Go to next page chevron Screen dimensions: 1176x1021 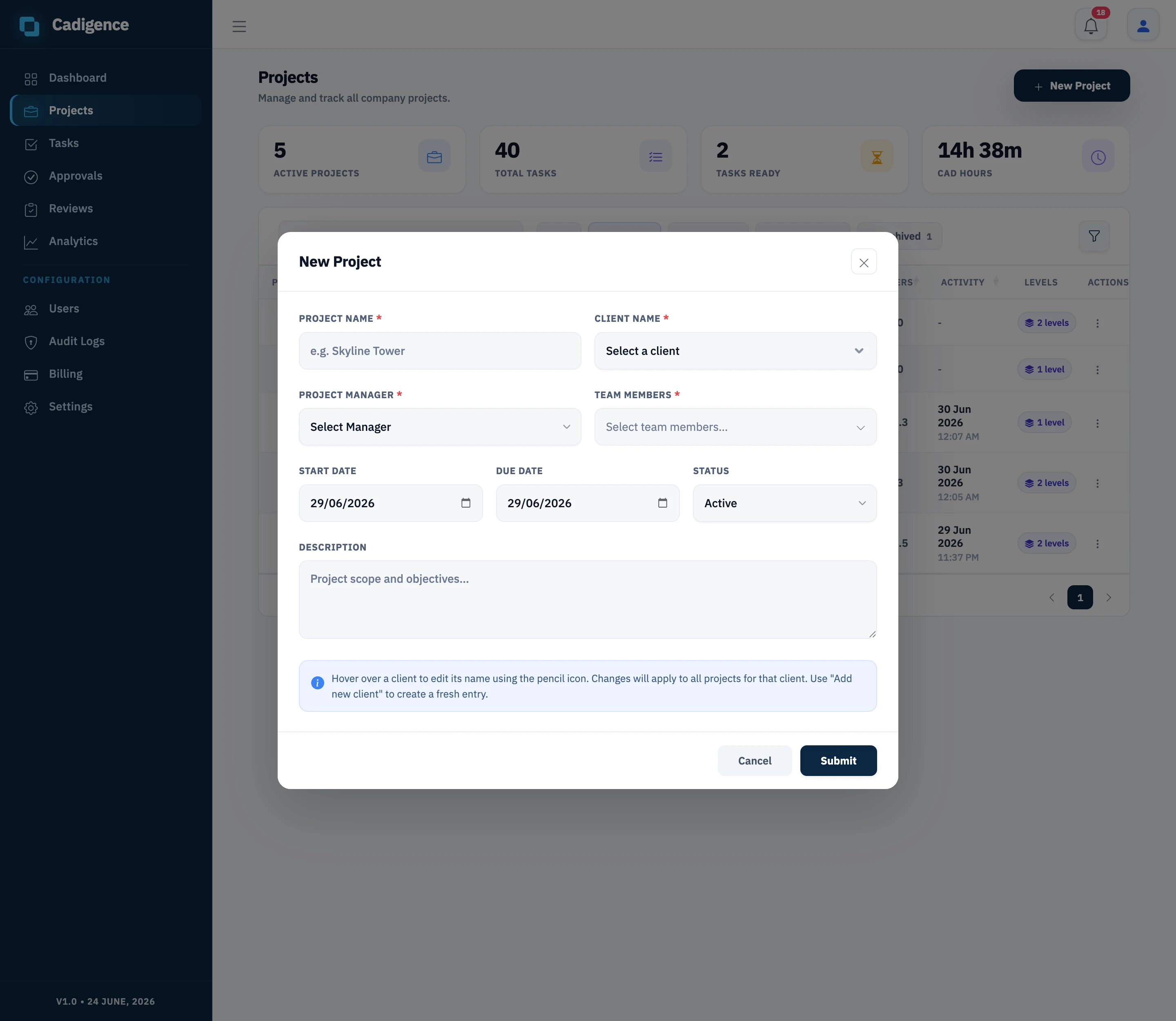click(x=1108, y=597)
